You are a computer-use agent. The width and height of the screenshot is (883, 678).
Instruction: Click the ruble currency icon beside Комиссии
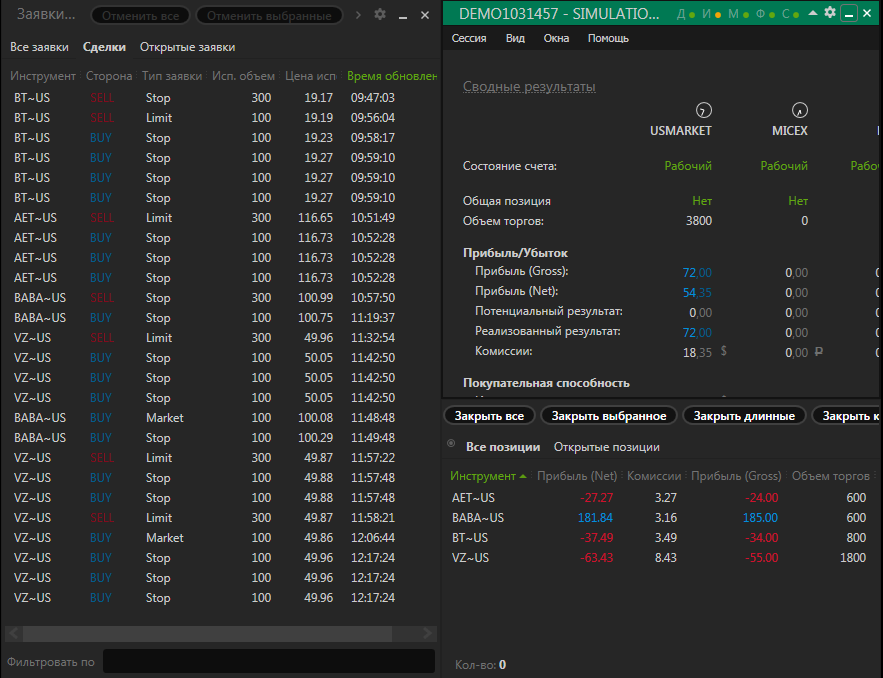coord(819,351)
